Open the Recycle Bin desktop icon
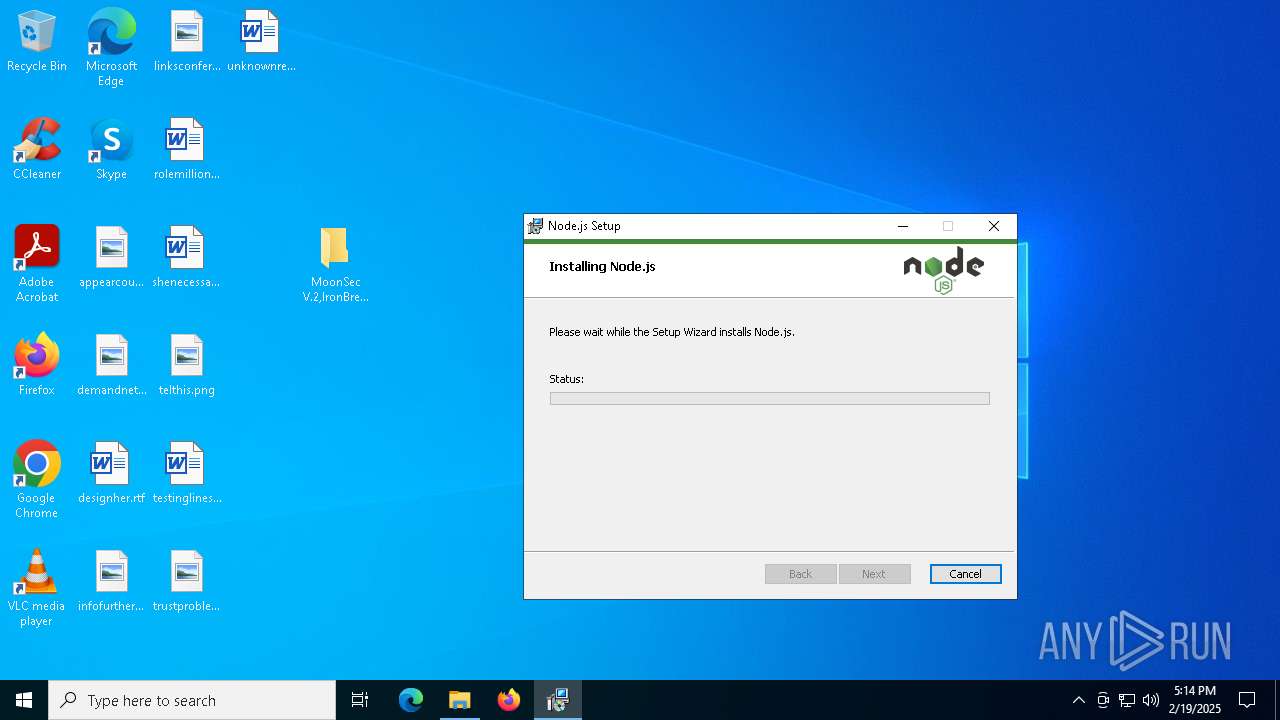Viewport: 1280px width, 720px height. coord(37,41)
